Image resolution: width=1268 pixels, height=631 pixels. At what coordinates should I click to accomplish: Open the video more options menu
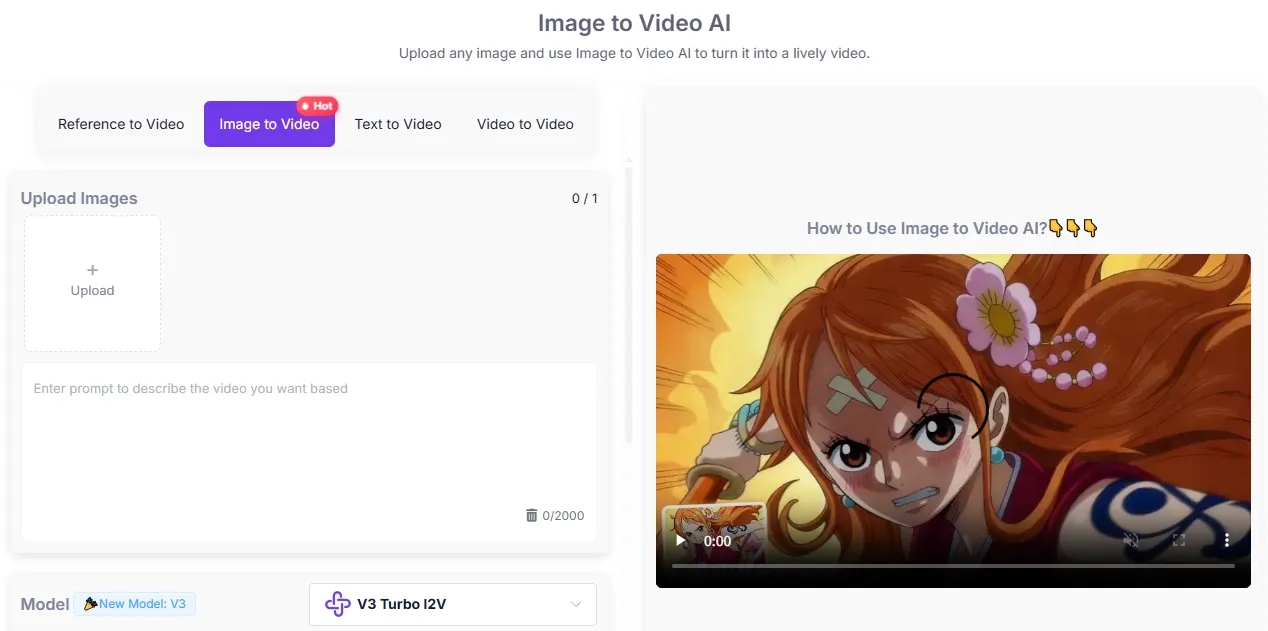click(1227, 540)
